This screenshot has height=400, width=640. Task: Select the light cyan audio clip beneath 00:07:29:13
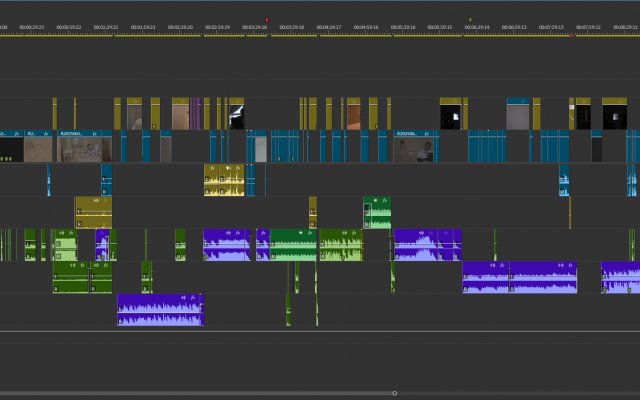[564, 180]
